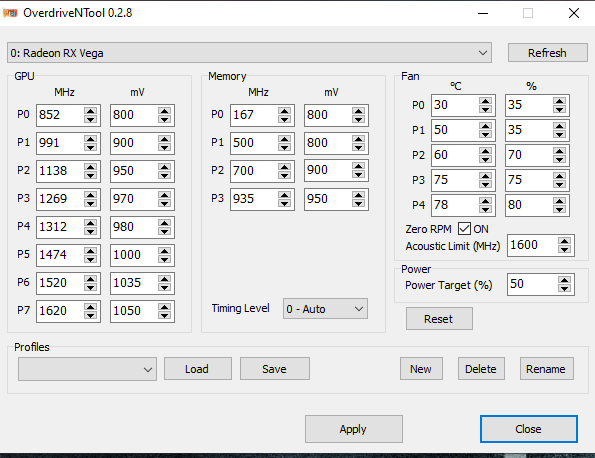
Task: Decrease Memory P2 mV with down arrow
Action: coord(358,175)
